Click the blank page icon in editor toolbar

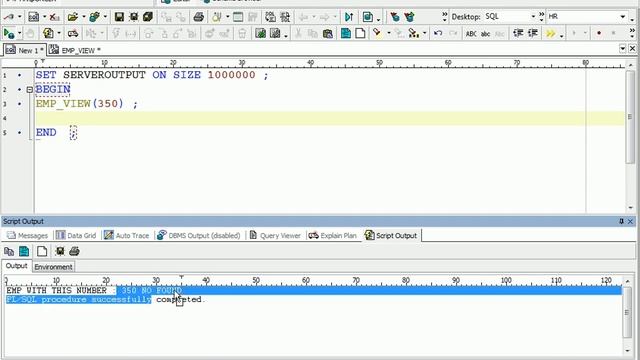360,33
